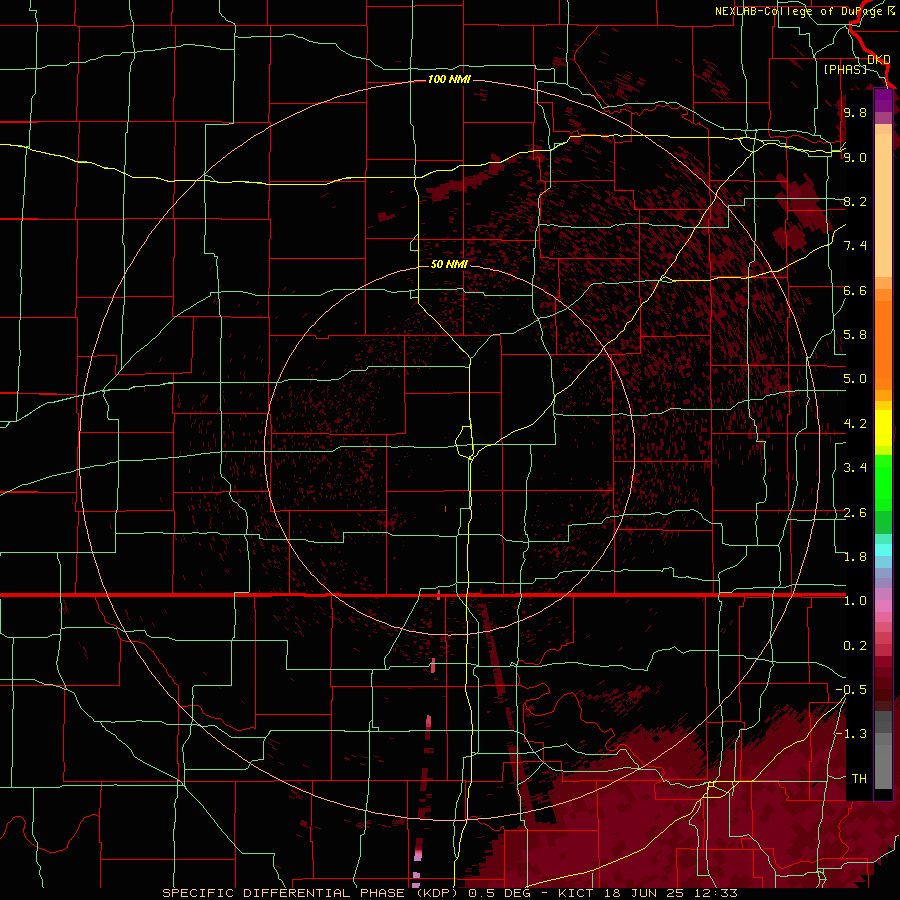This screenshot has width=900, height=900.
Task: Pick the purple swatch at the legend top
Action: 883,100
